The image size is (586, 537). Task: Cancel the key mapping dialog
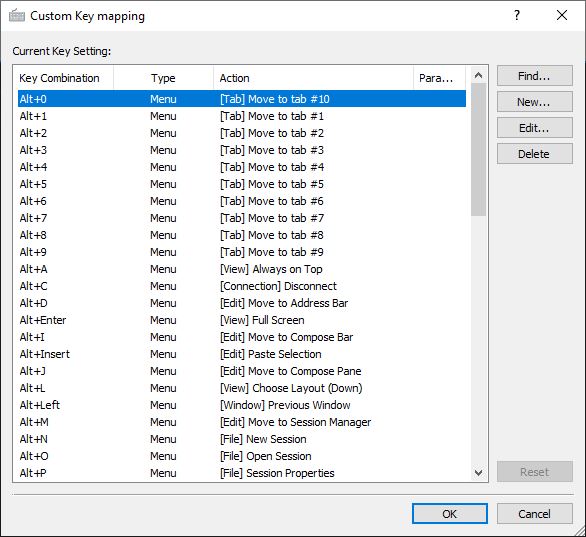tap(534, 514)
